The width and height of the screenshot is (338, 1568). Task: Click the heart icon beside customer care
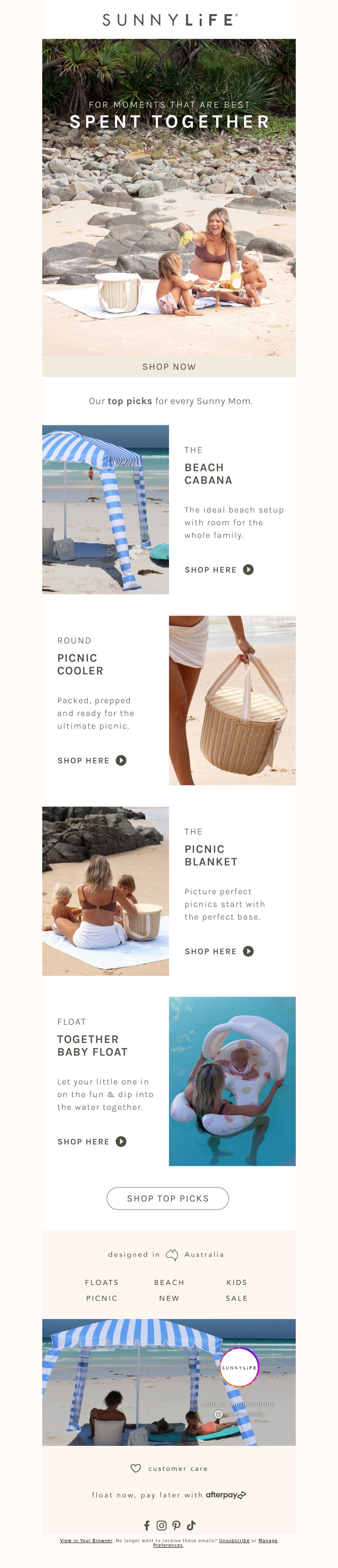coord(136,1468)
